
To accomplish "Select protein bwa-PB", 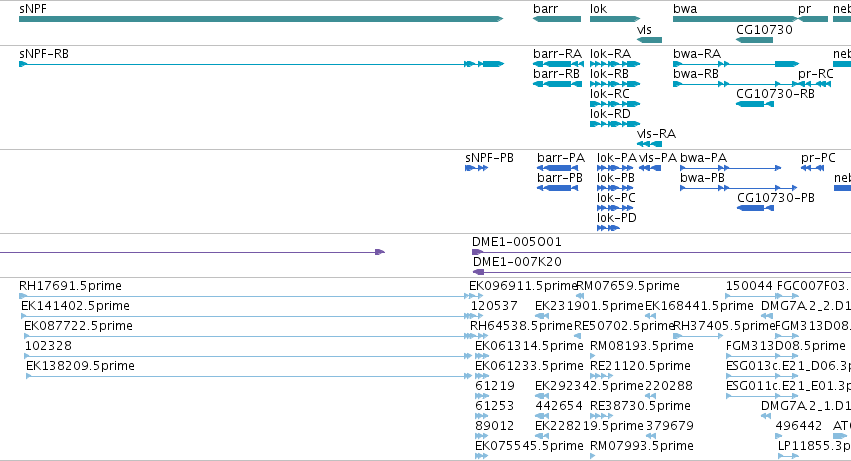I will 739,188.
